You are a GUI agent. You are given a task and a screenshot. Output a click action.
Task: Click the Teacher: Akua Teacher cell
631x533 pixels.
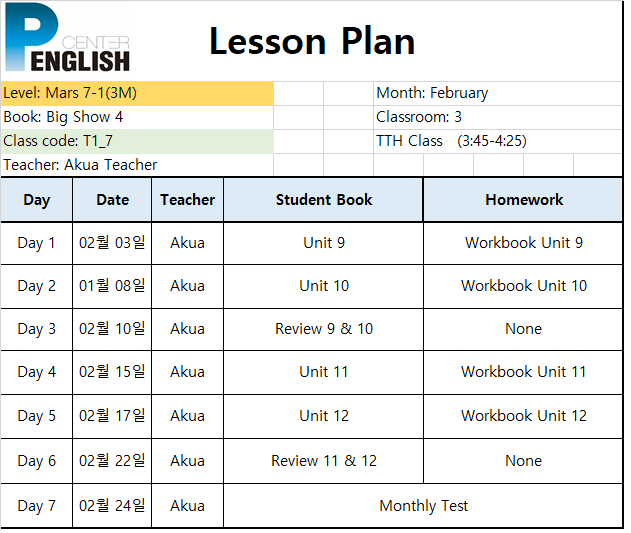click(137, 165)
